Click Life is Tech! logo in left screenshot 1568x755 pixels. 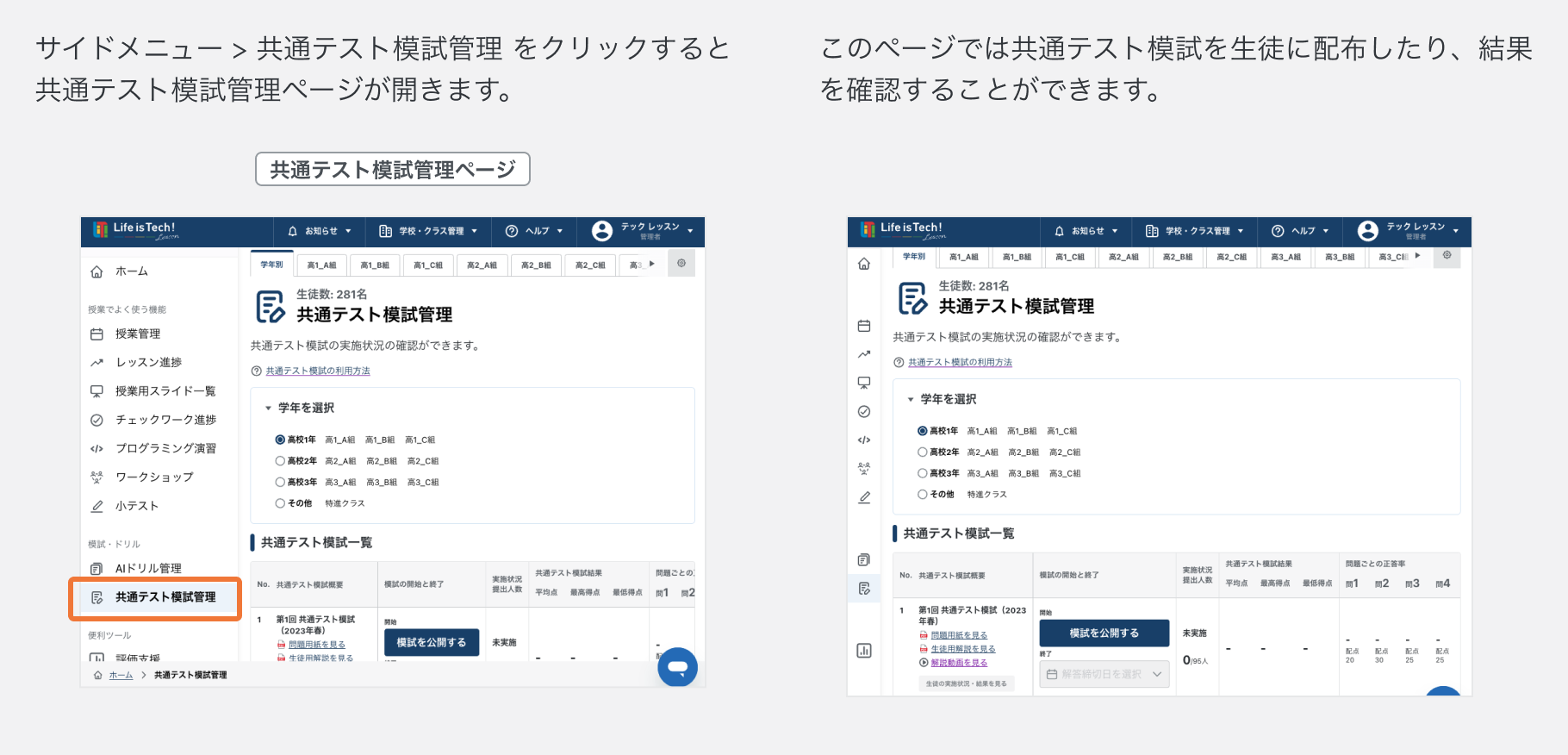136,230
